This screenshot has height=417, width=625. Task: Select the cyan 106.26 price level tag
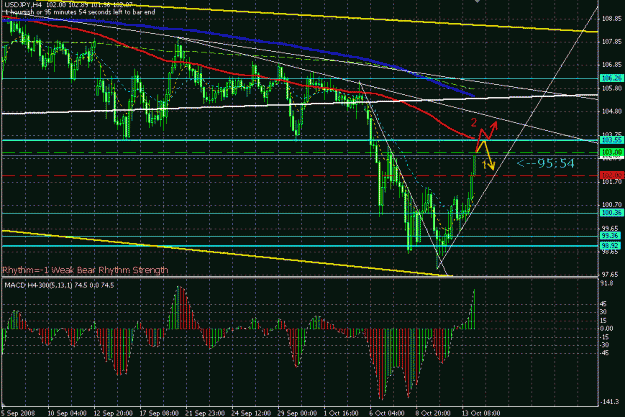pos(612,78)
